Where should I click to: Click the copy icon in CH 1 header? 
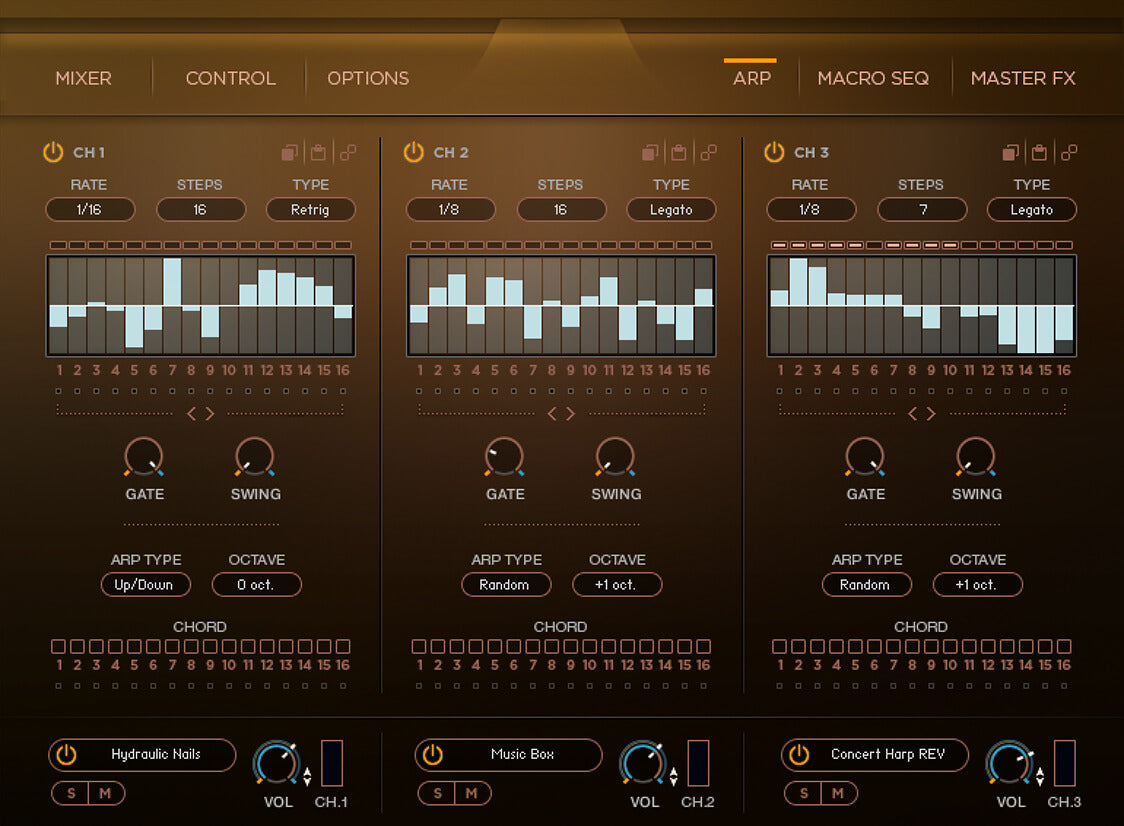(x=290, y=153)
